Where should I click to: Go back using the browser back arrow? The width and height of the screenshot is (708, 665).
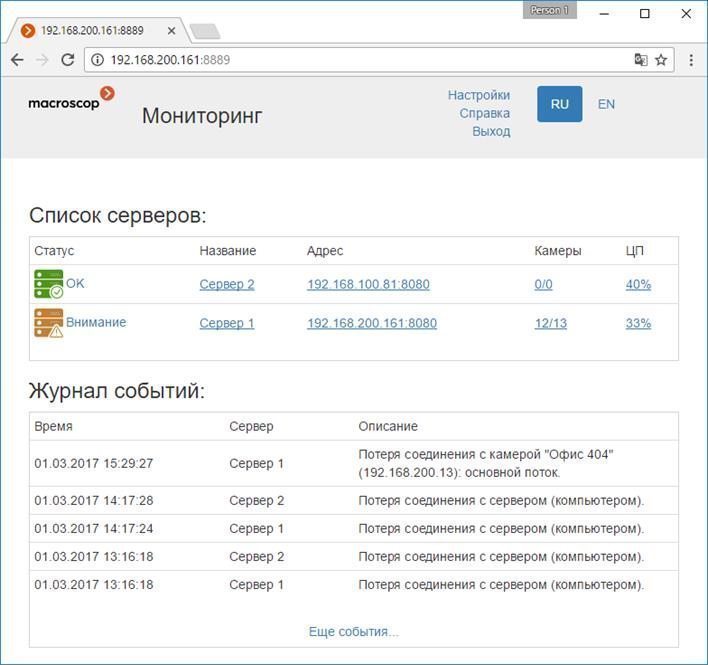[17, 60]
